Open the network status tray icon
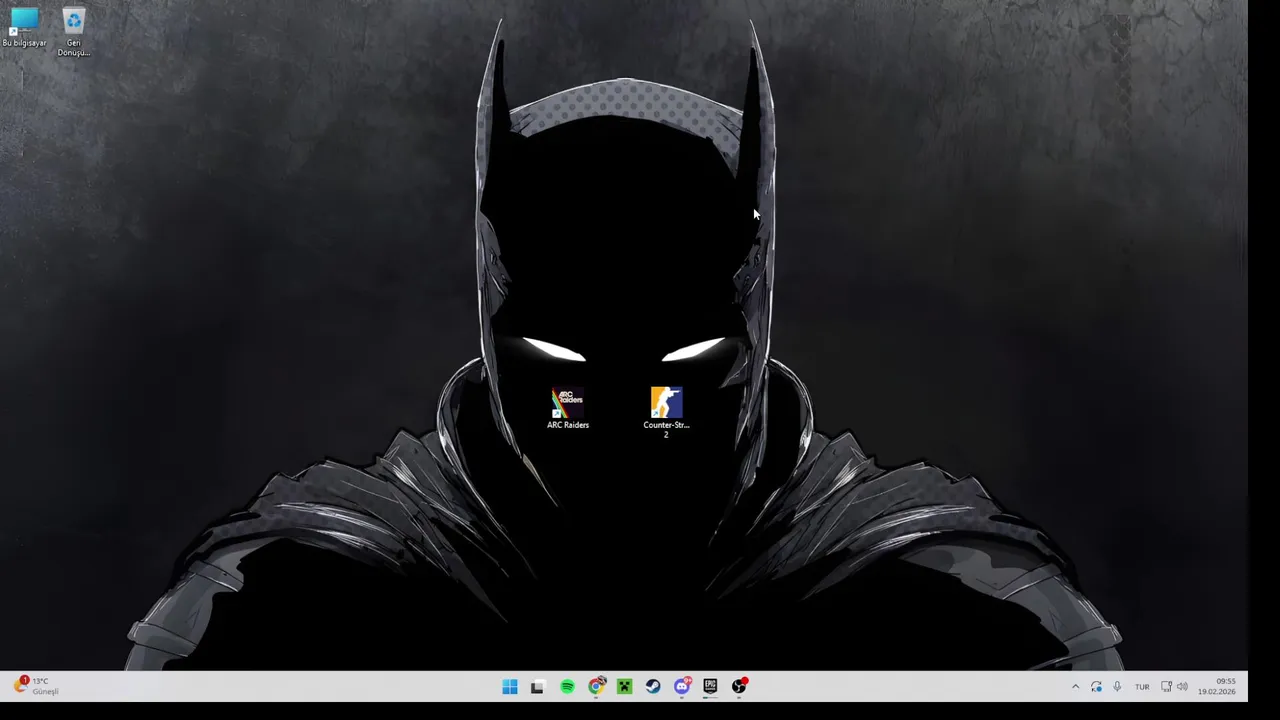This screenshot has height=720, width=1280. tap(1166, 687)
